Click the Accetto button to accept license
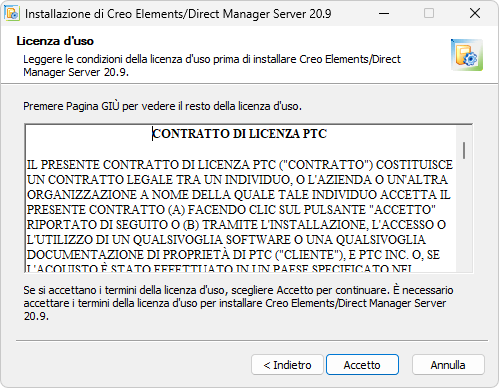 pos(362,365)
